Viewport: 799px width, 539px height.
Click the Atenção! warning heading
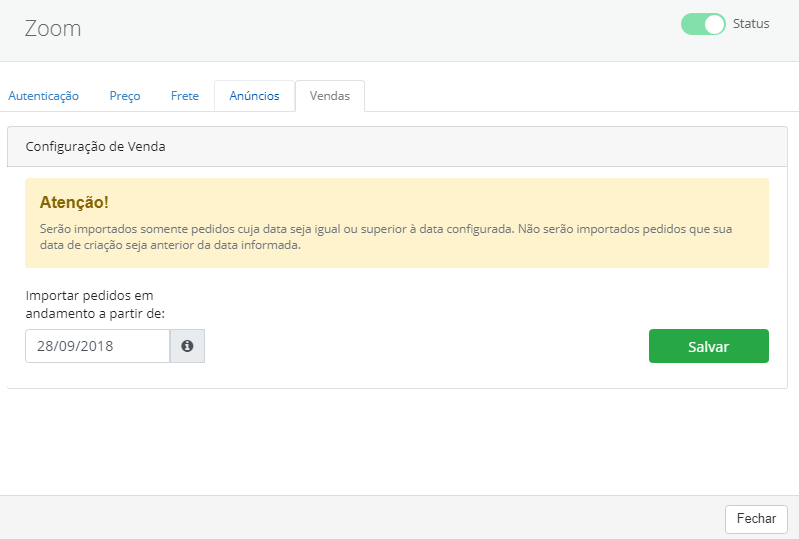click(74, 202)
